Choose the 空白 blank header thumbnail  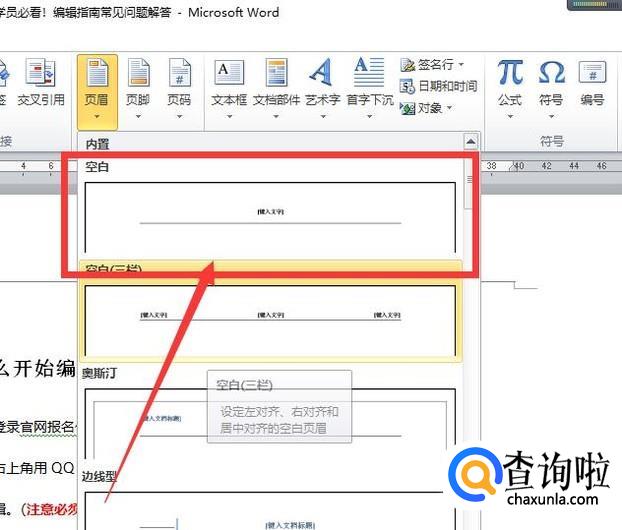[x=270, y=217]
